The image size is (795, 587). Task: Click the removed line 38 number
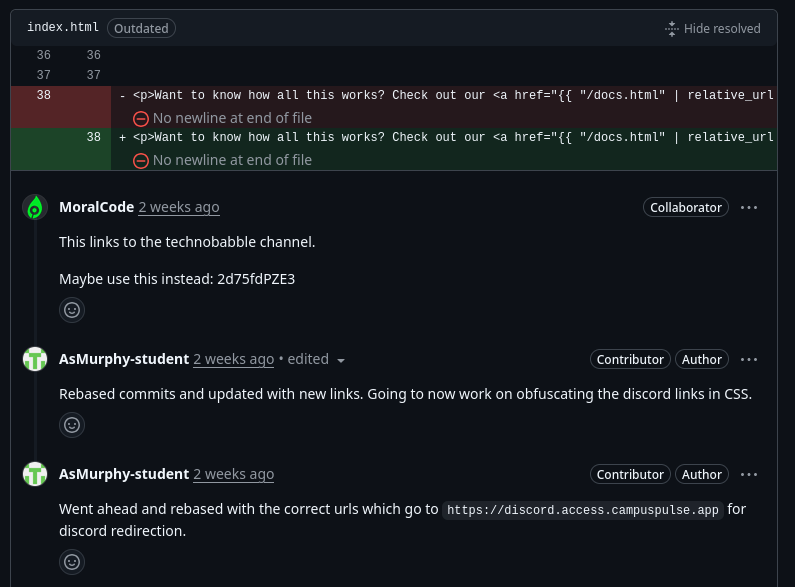coord(44,95)
